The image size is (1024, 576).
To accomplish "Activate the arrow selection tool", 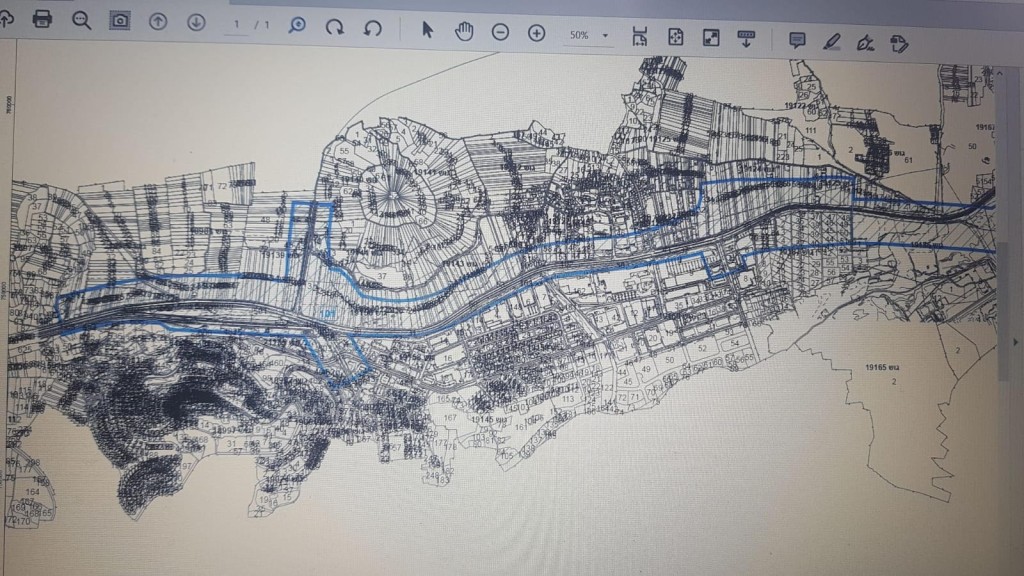I will coord(427,30).
